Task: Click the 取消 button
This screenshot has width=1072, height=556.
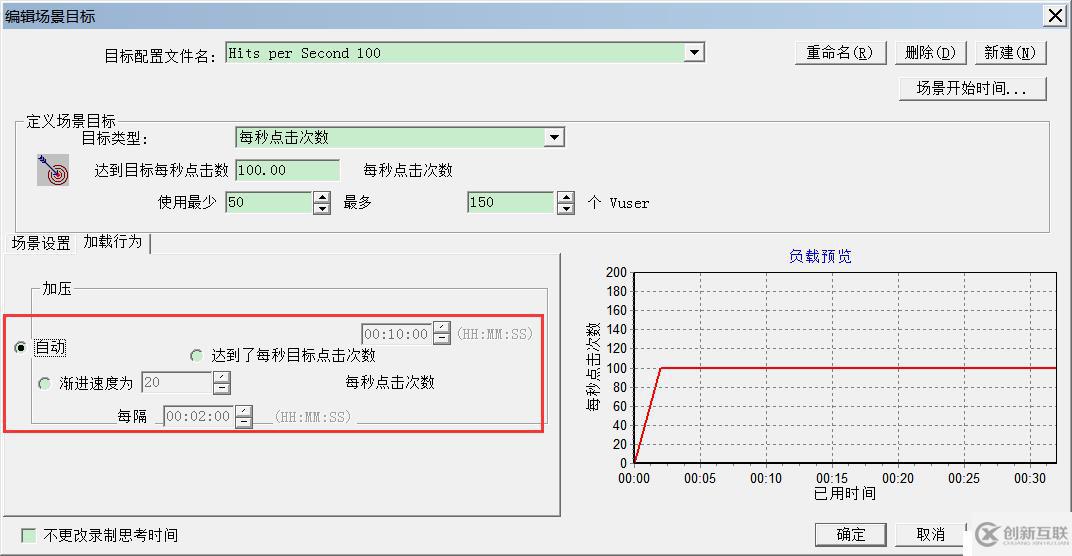Action: click(930, 534)
